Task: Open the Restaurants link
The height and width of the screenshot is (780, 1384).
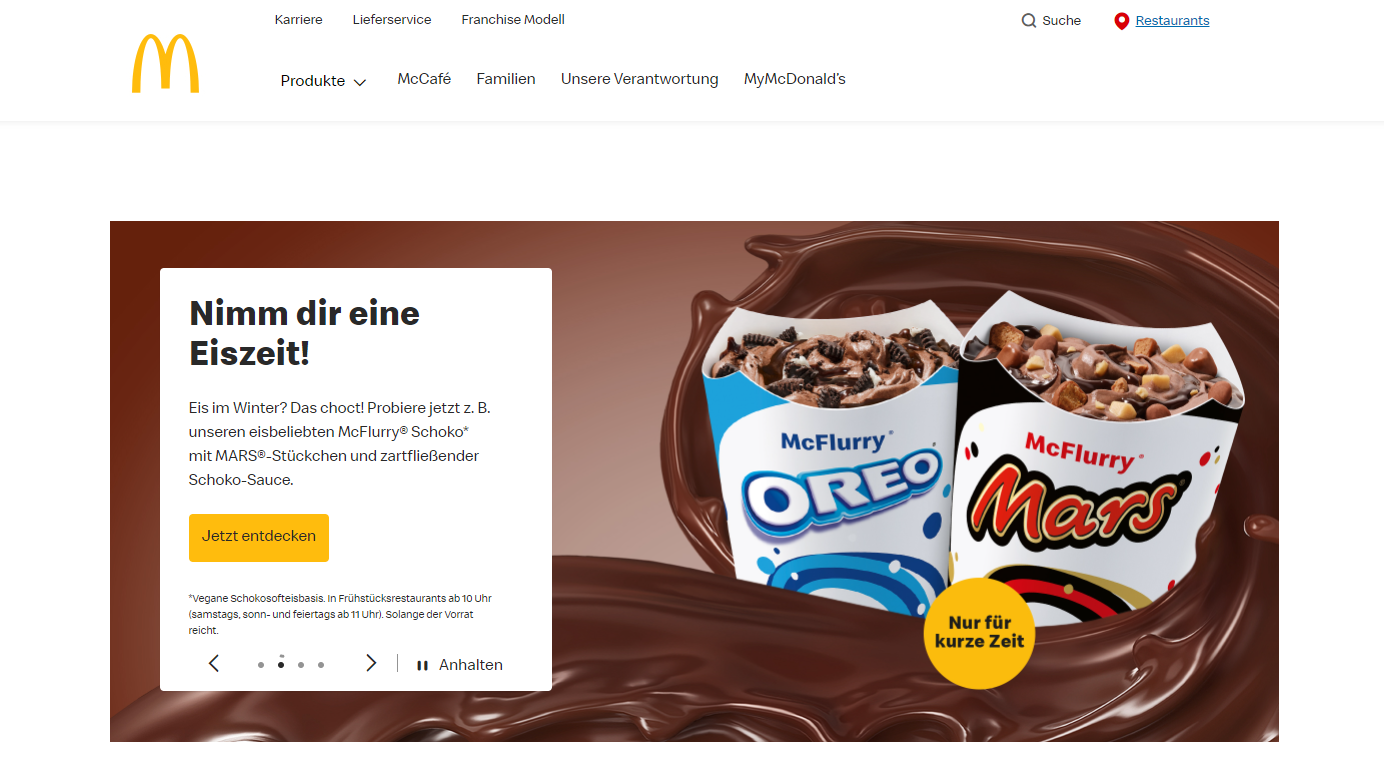Action: [1172, 20]
